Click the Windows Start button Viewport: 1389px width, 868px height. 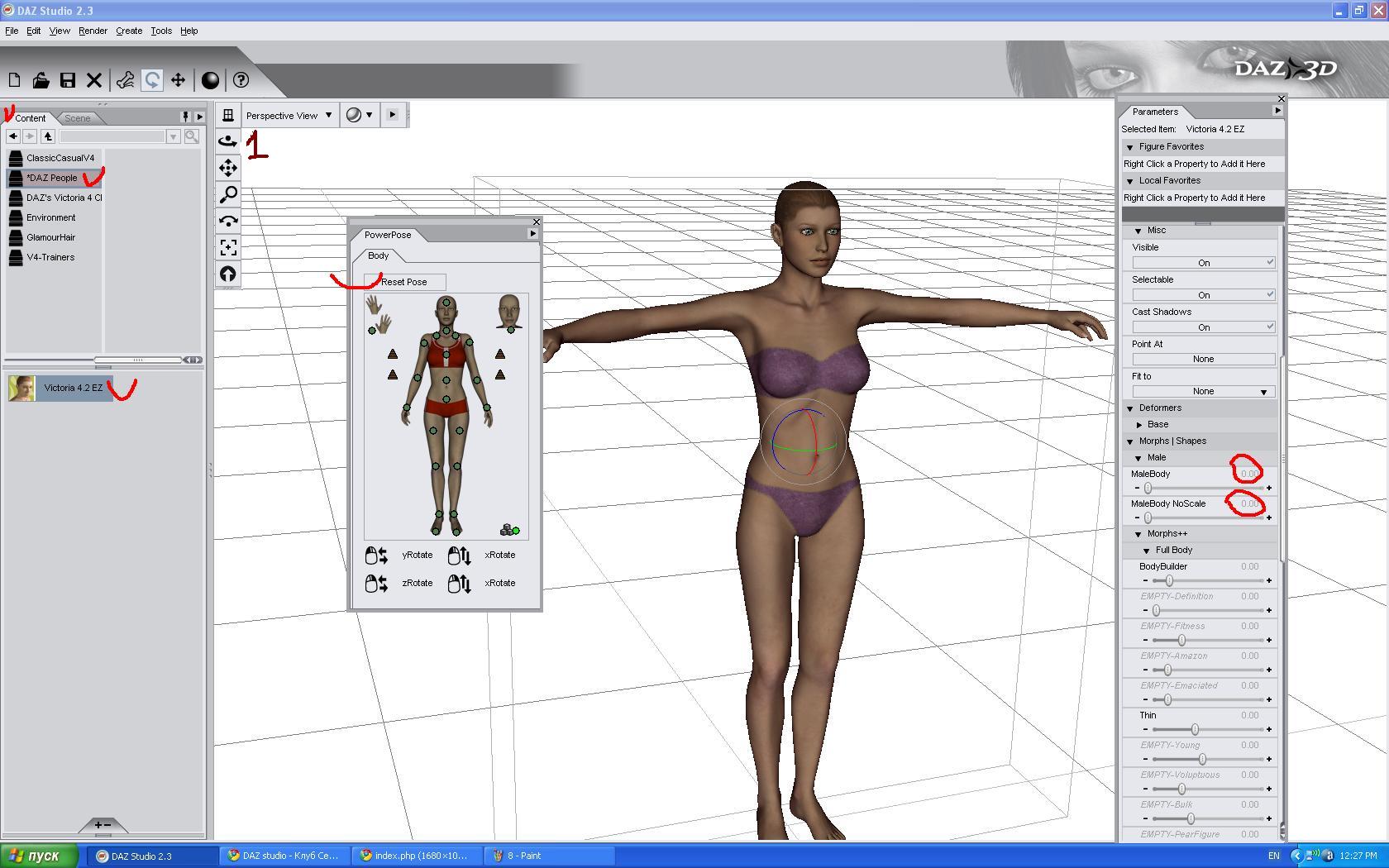(x=40, y=856)
